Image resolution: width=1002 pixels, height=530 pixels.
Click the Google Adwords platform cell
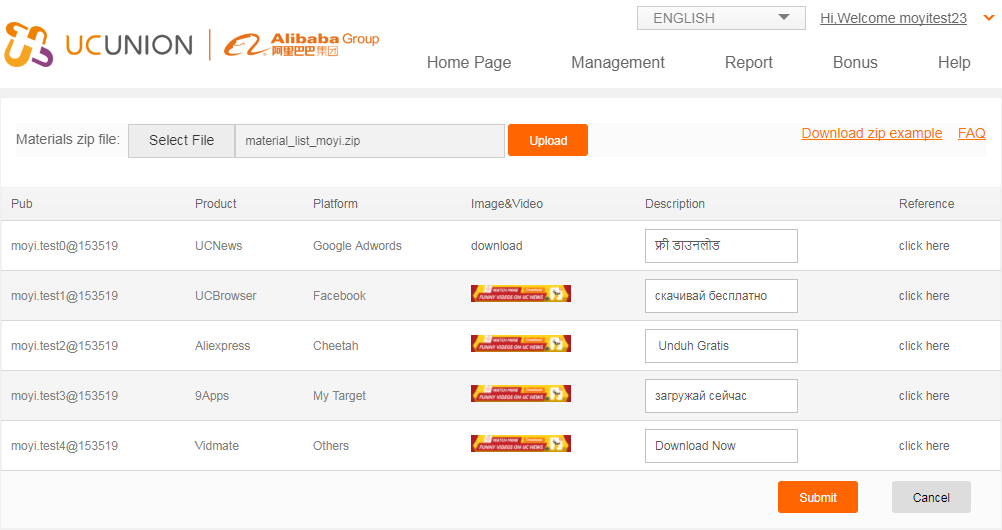pyautogui.click(x=357, y=246)
